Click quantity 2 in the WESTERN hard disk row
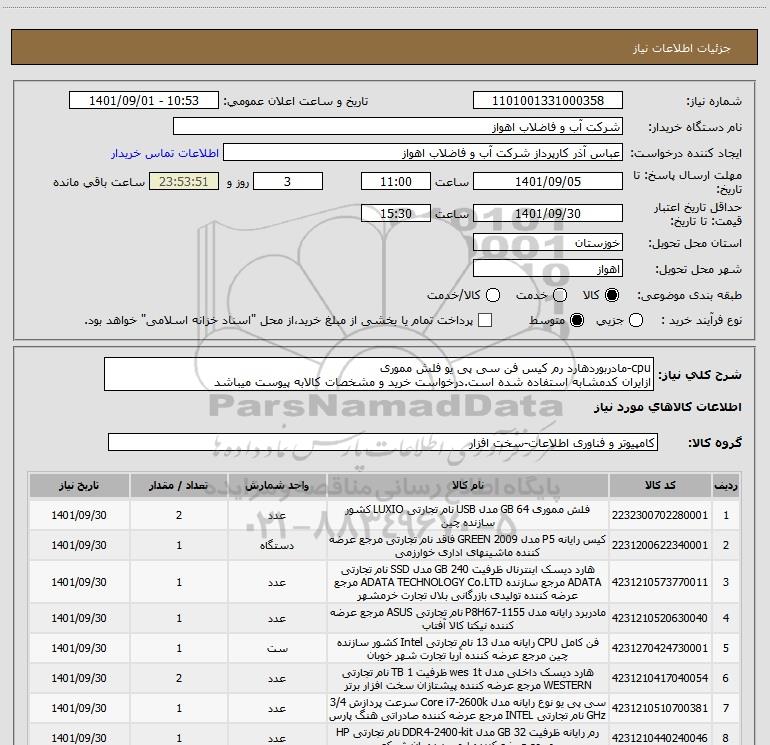This screenshot has height=745, width=770. pyautogui.click(x=179, y=678)
